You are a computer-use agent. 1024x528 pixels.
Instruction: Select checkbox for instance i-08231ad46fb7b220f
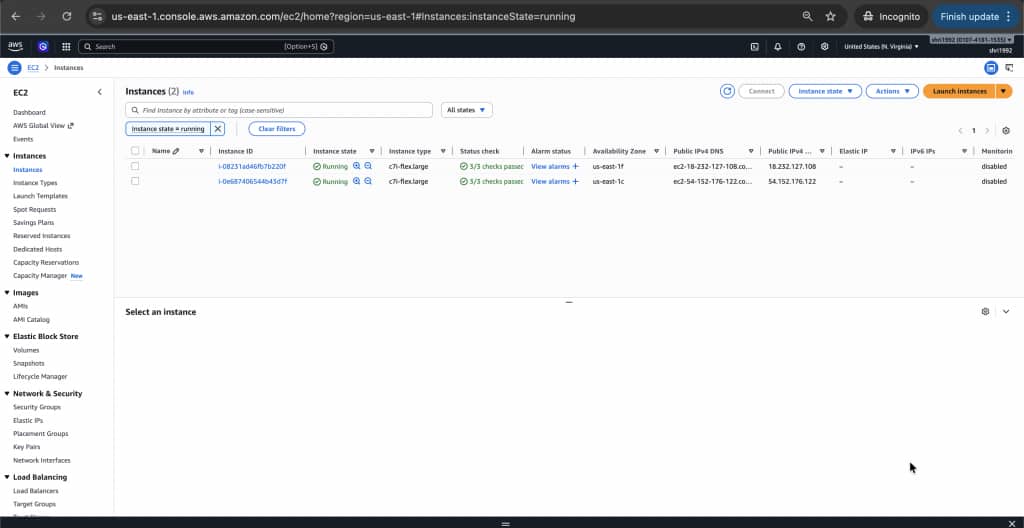(135, 166)
